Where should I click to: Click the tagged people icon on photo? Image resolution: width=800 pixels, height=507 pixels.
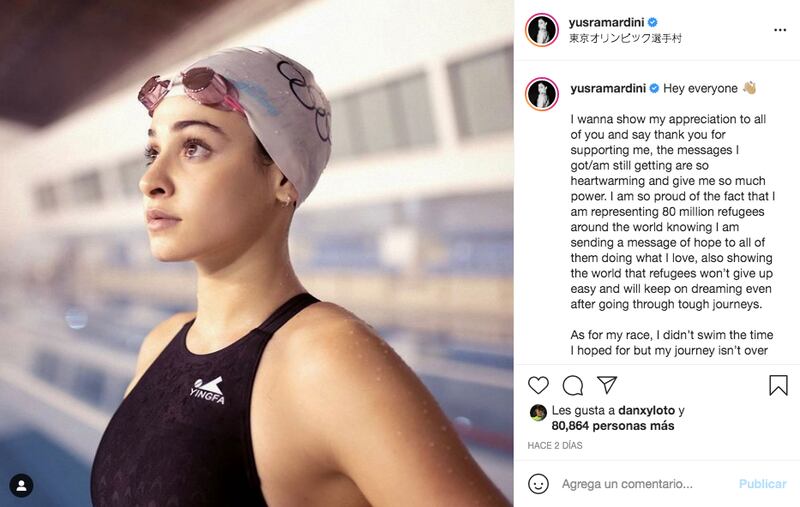[x=21, y=486]
